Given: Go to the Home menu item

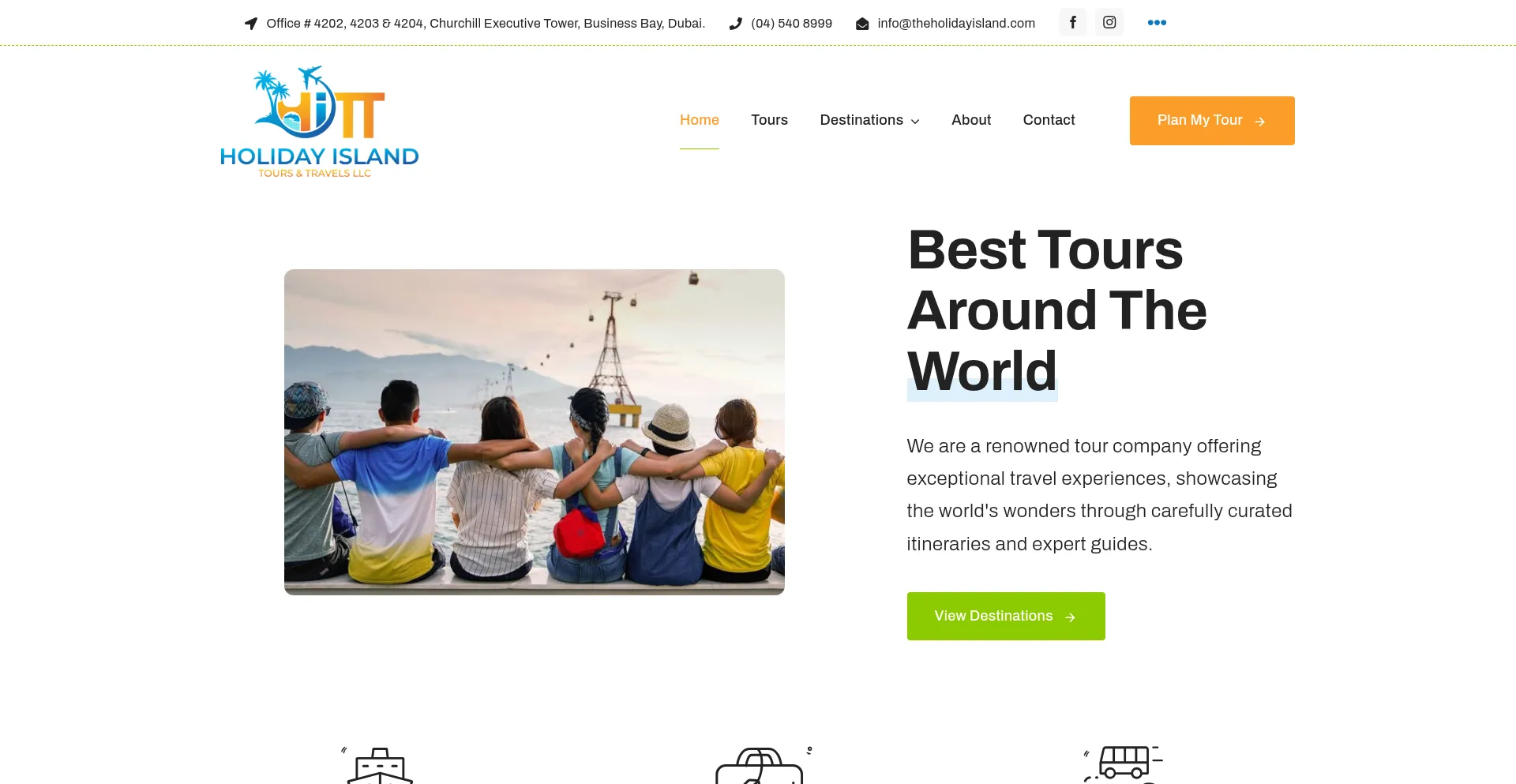Looking at the screenshot, I should click(699, 120).
